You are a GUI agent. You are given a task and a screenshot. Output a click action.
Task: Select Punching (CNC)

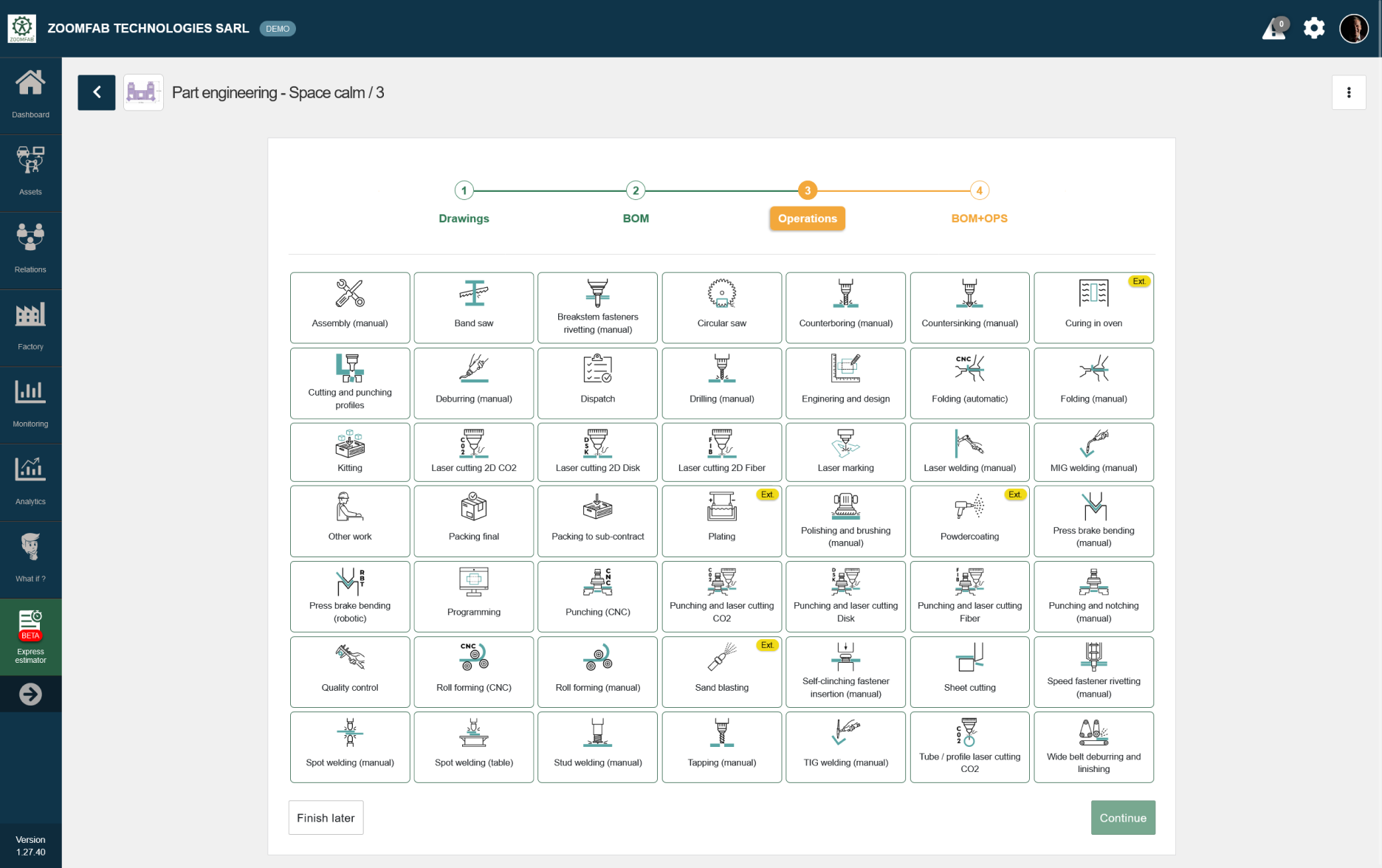(598, 596)
